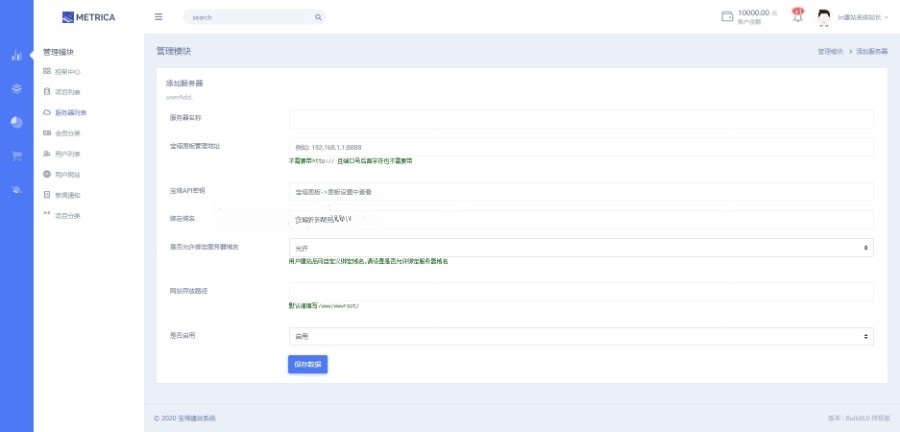Click 添加服务器 breadcrumb item
This screenshot has height=432, width=900.
point(872,52)
